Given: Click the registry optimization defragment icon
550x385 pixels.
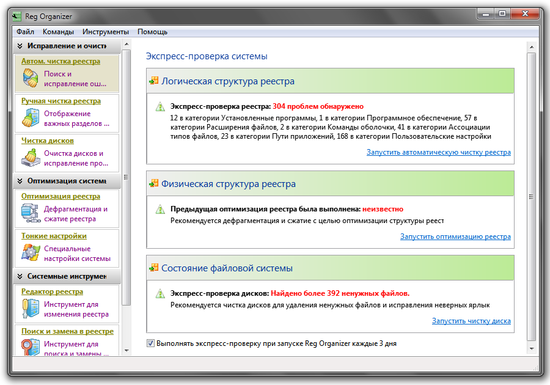Looking at the screenshot, I should coord(31,213).
